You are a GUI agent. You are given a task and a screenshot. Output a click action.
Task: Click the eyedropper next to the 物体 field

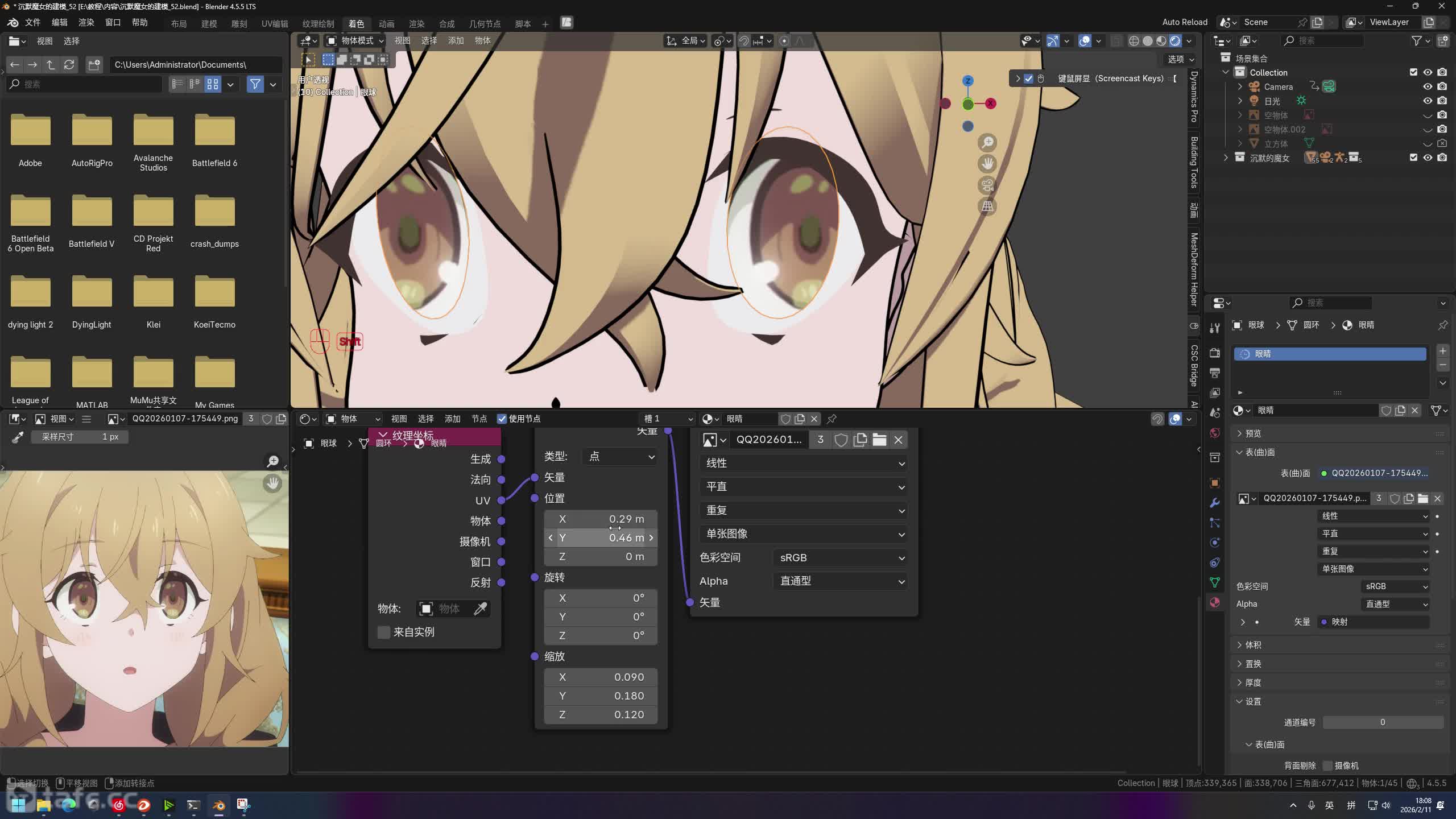(x=480, y=609)
